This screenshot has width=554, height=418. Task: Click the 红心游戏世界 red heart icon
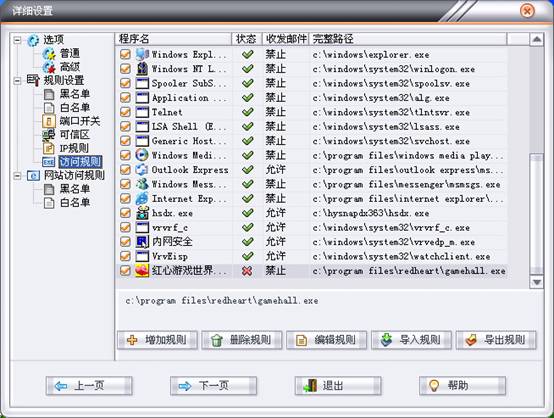coord(142,271)
